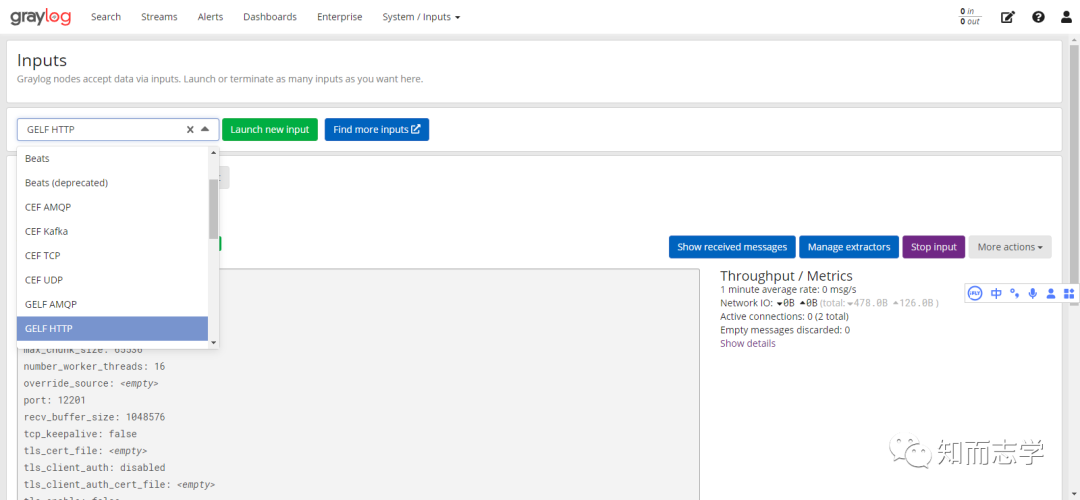Open Manage extractors

849,247
